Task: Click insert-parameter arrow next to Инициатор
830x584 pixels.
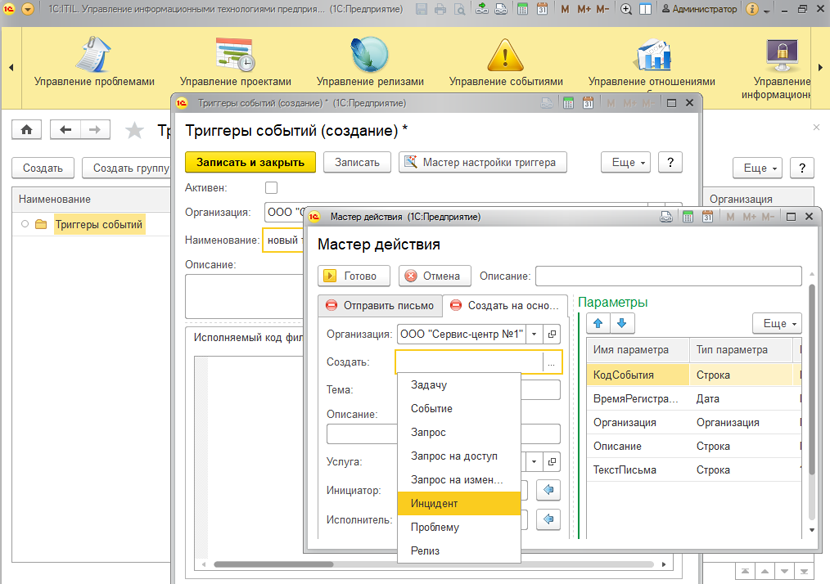Action: 546,490
